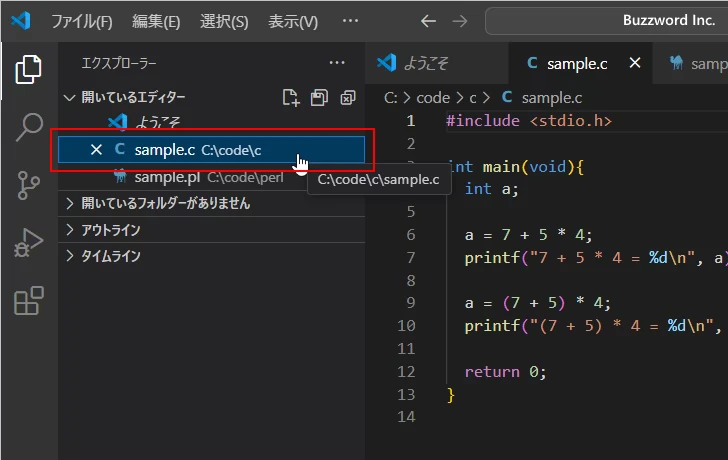Image resolution: width=728 pixels, height=460 pixels.
Task: Click the code breadcrumb segment
Action: pos(433,98)
